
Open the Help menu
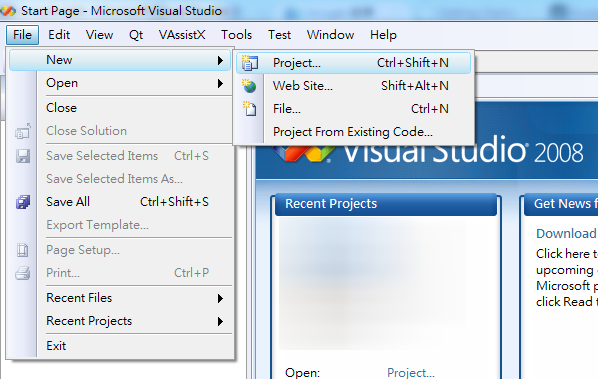tap(383, 35)
